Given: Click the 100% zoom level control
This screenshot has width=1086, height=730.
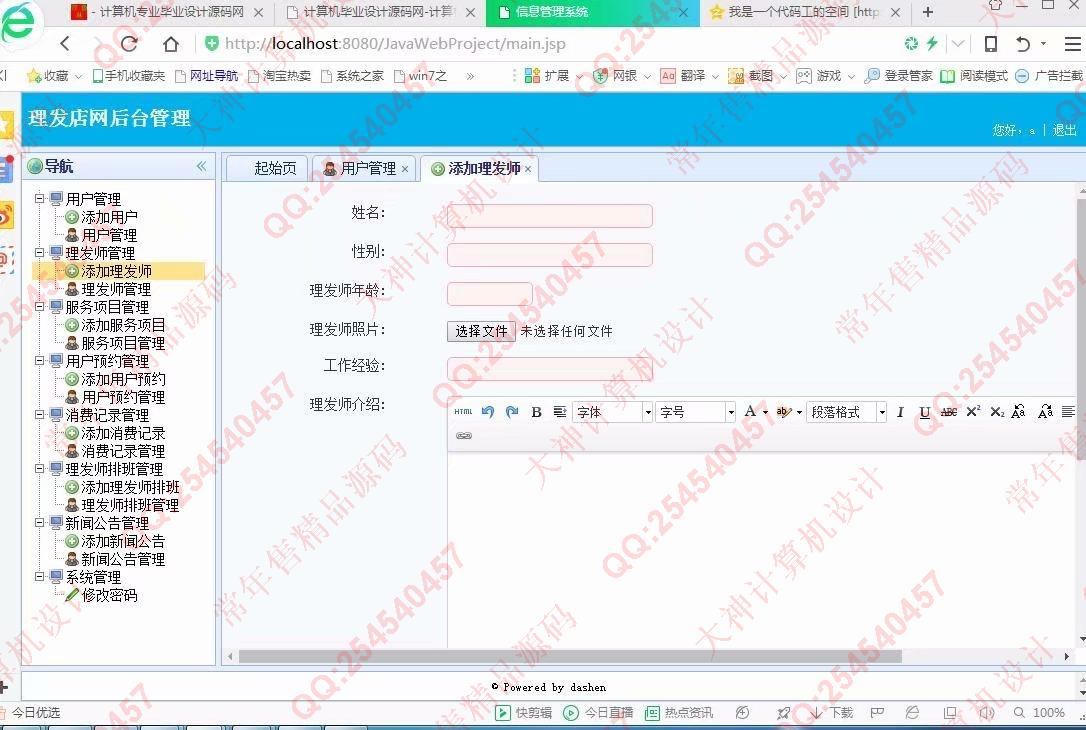Looking at the screenshot, I should pyautogui.click(x=1040, y=713).
